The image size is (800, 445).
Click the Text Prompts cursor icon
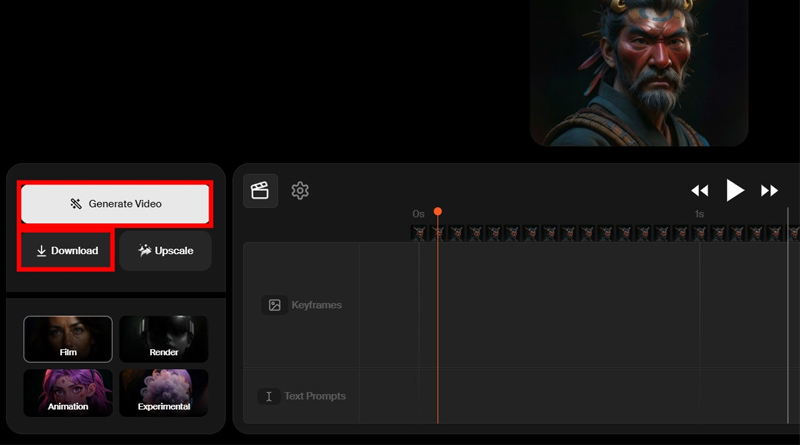[269, 397]
